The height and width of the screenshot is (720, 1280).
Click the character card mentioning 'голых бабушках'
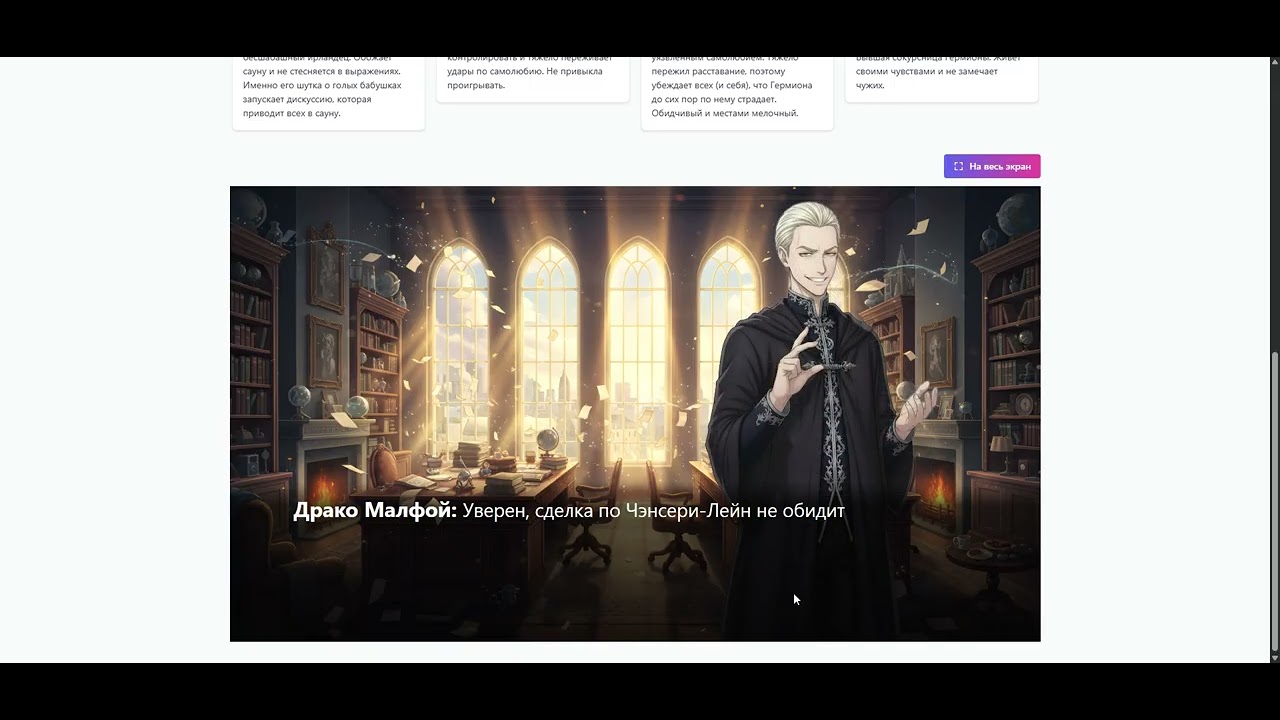point(329,93)
